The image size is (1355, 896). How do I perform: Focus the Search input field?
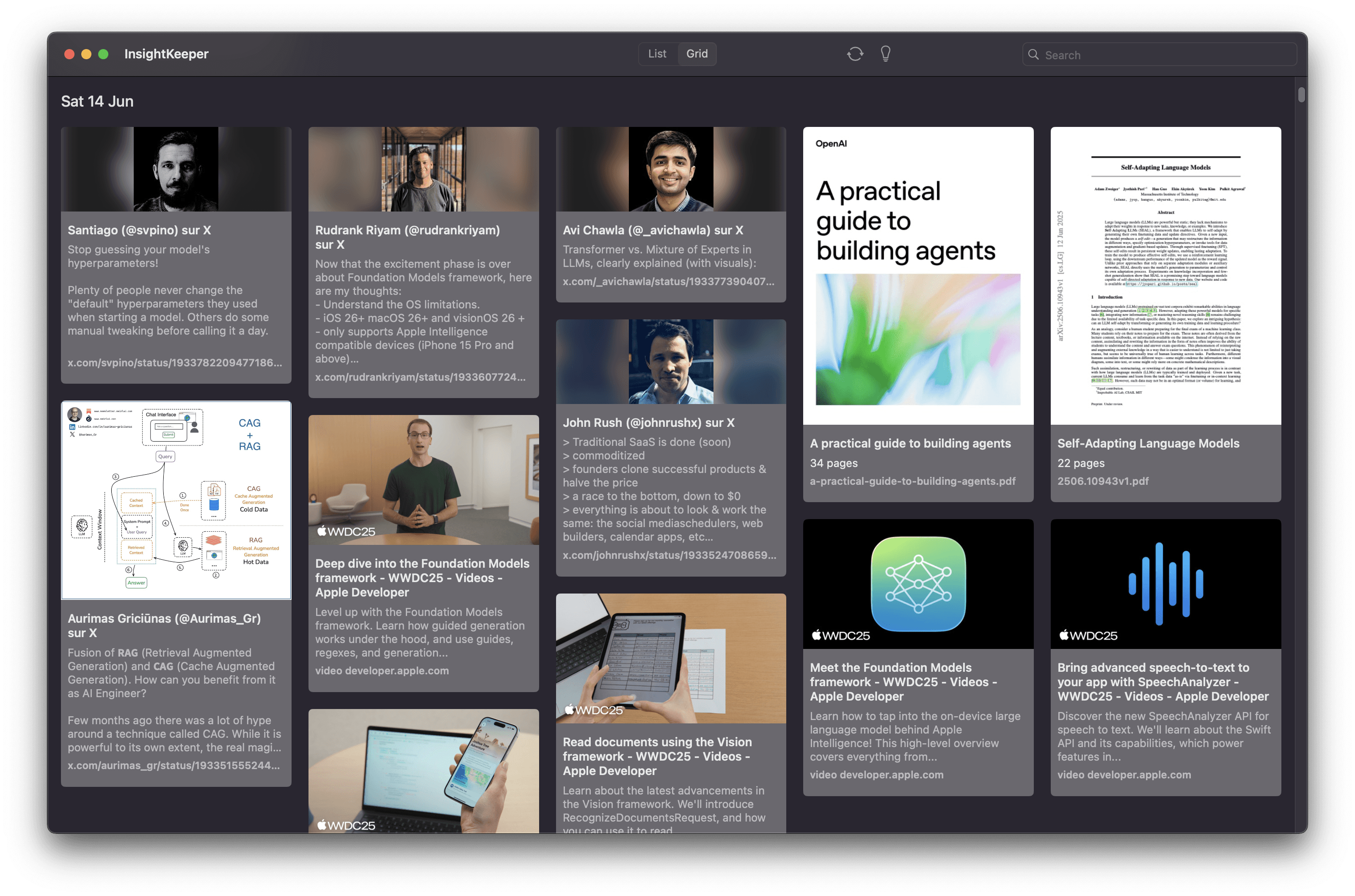(1159, 55)
